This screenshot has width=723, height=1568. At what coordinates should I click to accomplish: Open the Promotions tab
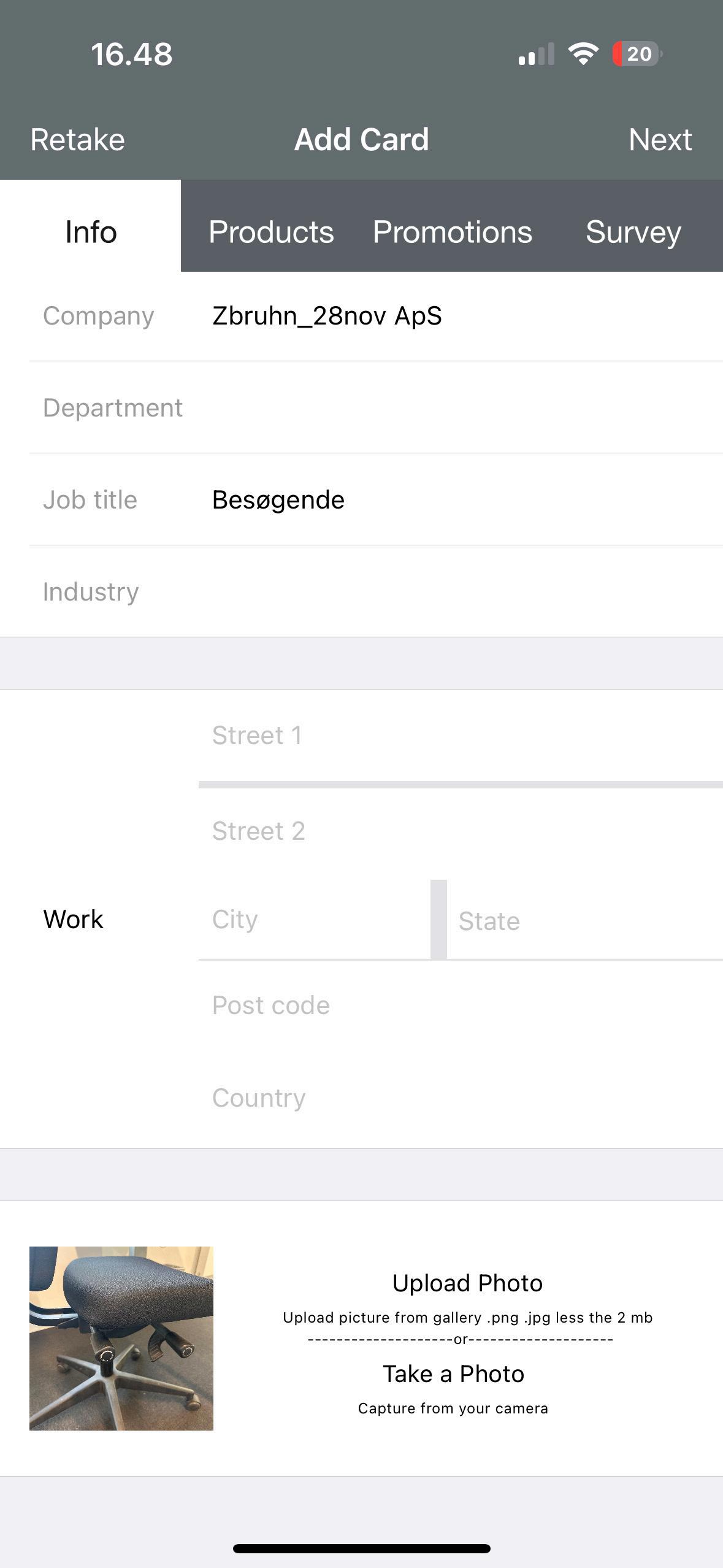point(452,232)
